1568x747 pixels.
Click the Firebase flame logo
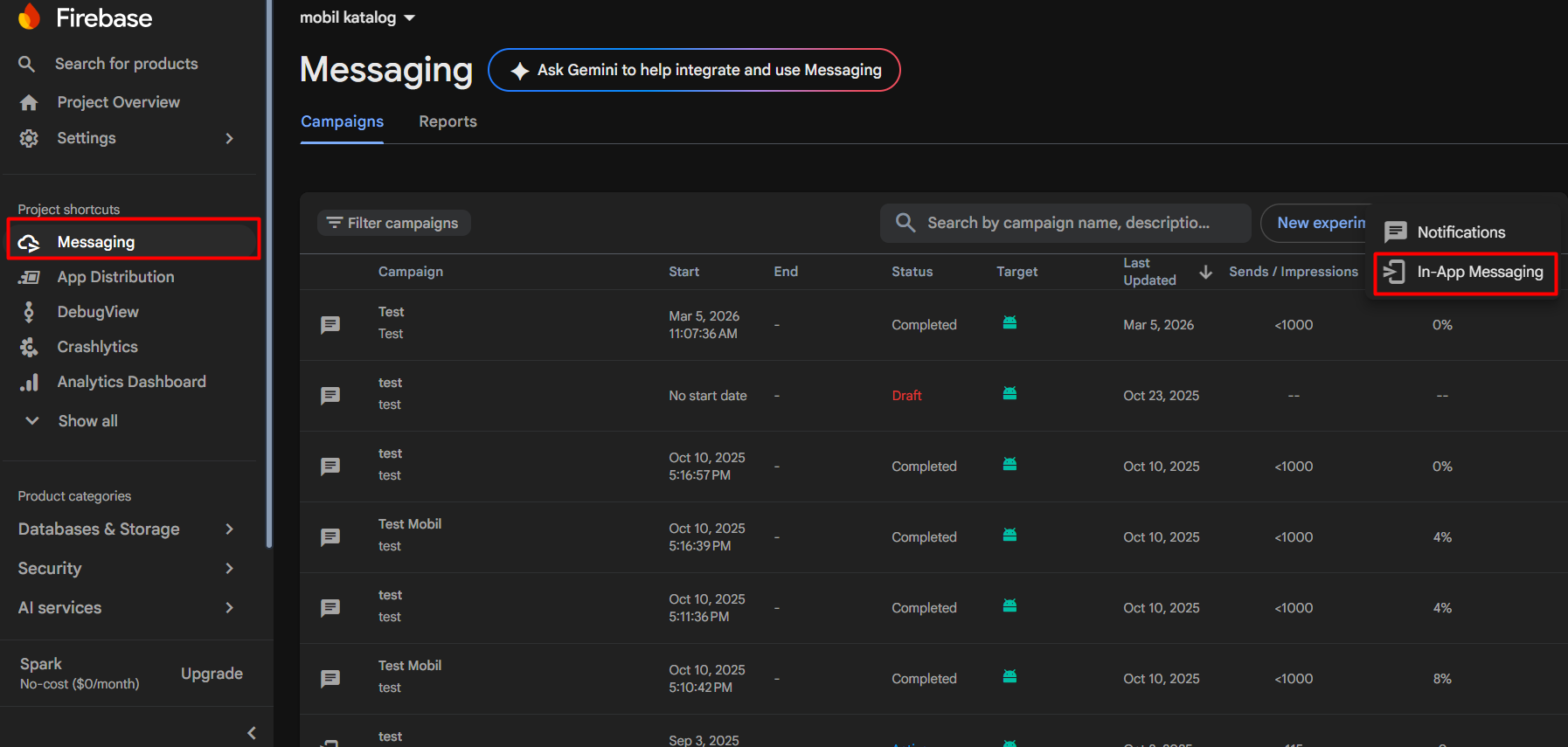(x=29, y=17)
